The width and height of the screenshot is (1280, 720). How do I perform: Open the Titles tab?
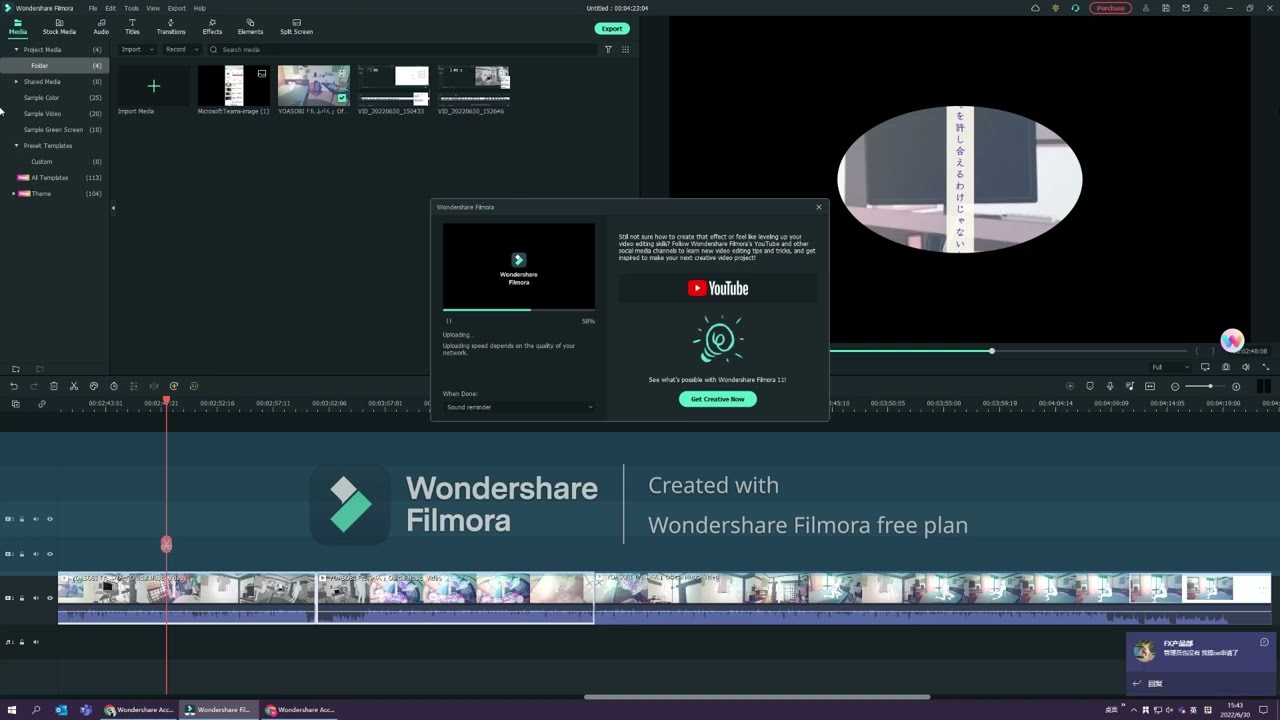click(132, 27)
